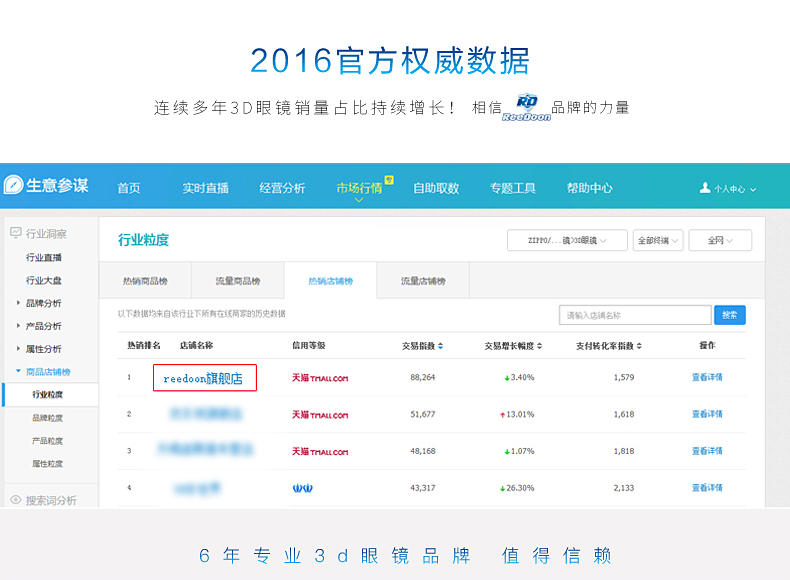Switch to the 流量商品榜 tab
Screen dimensions: 790x580
tap(238, 281)
